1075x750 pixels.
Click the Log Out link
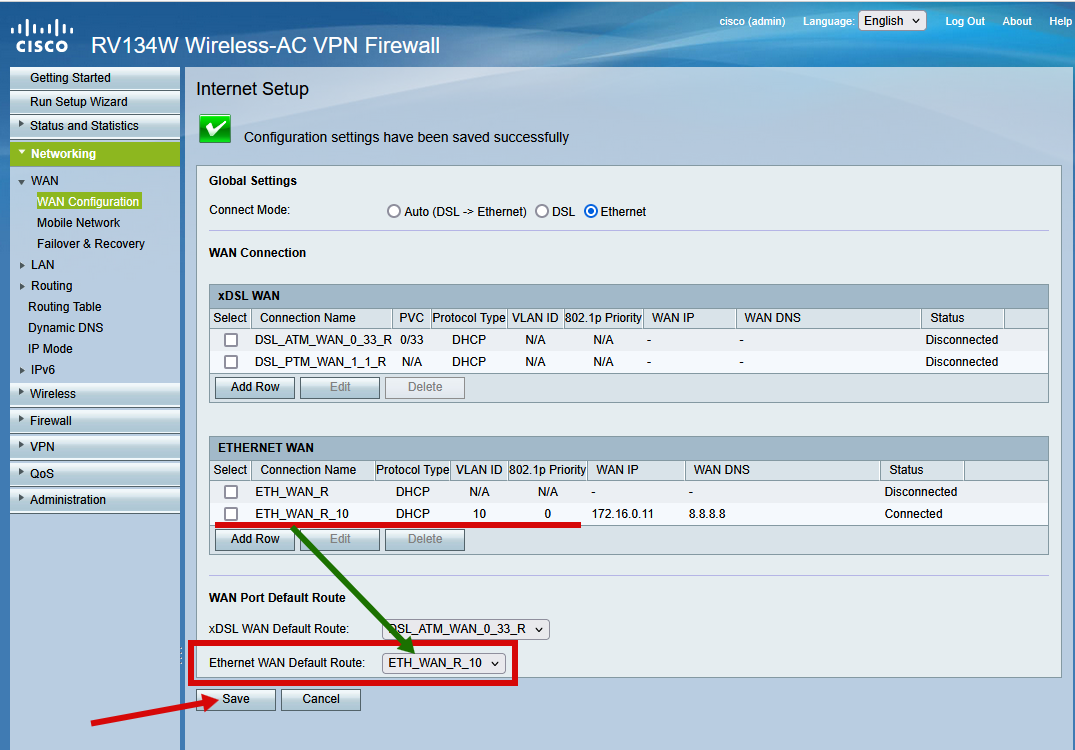tap(965, 21)
